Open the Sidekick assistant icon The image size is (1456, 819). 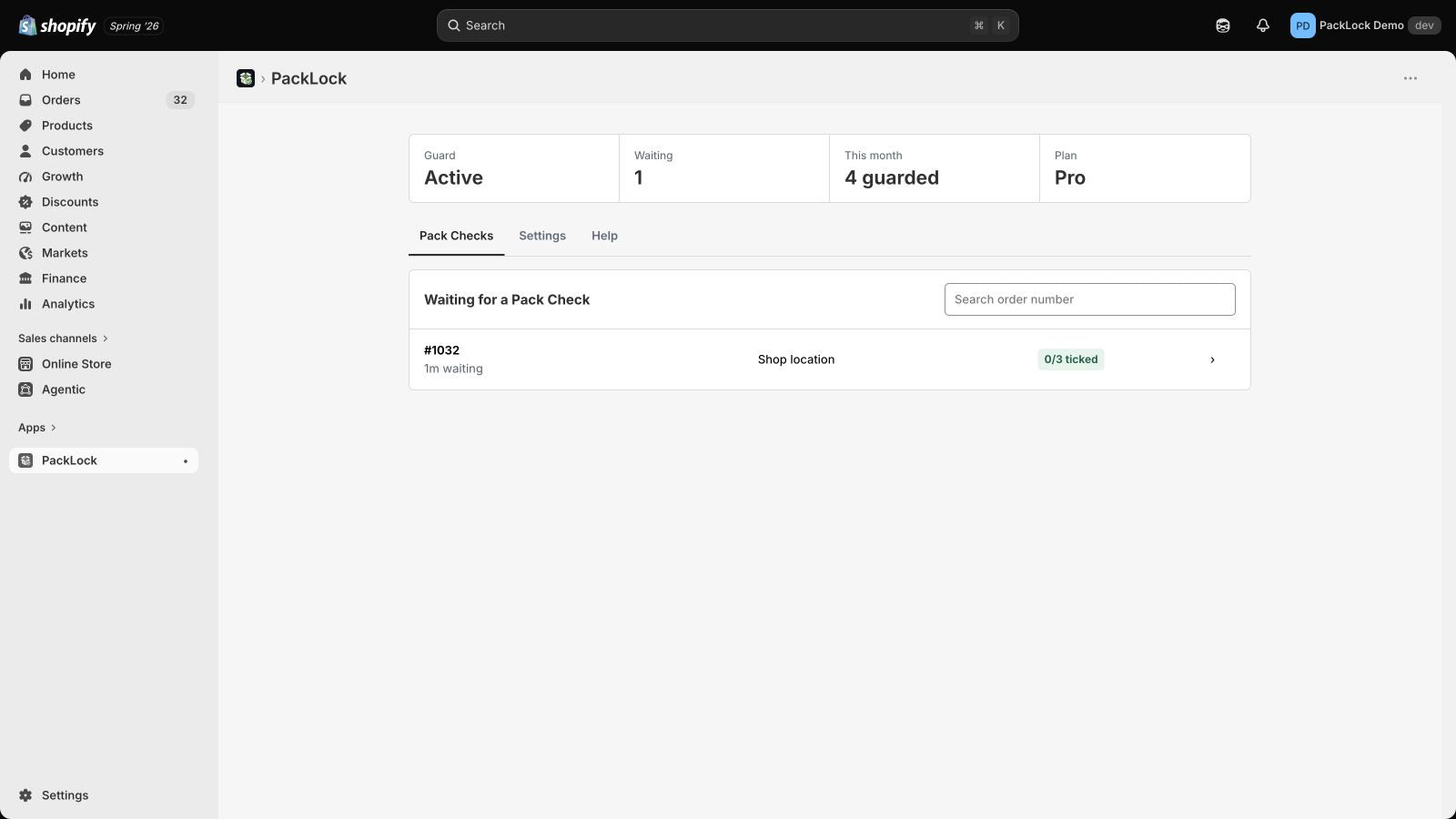point(1223,25)
